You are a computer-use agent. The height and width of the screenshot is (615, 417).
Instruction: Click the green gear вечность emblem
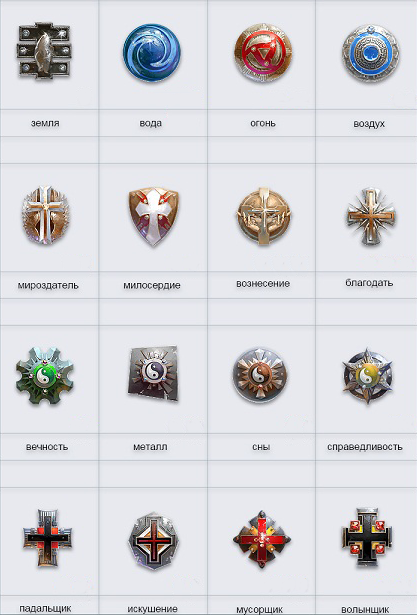point(45,376)
